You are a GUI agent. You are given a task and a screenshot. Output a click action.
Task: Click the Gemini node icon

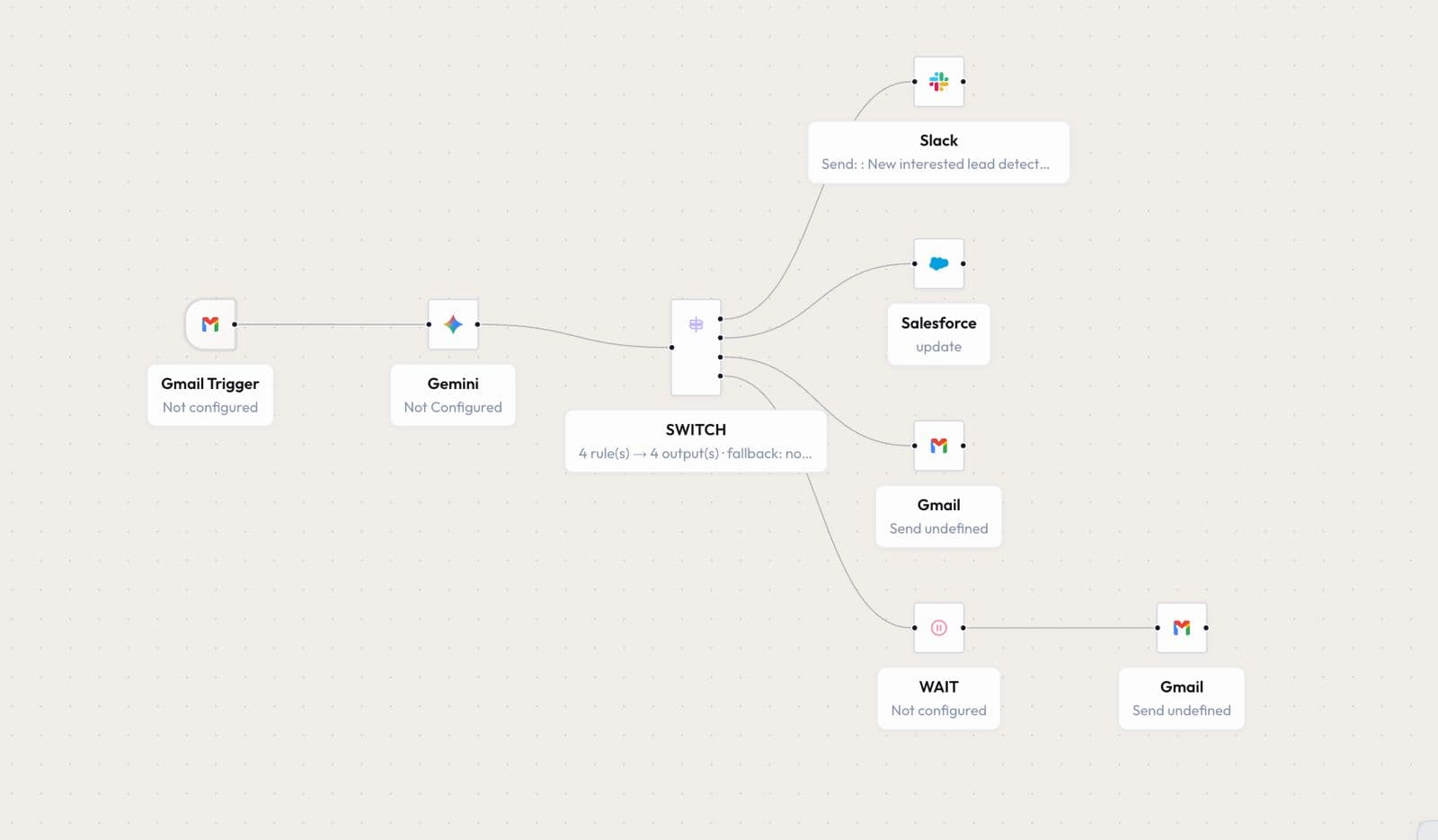click(453, 324)
